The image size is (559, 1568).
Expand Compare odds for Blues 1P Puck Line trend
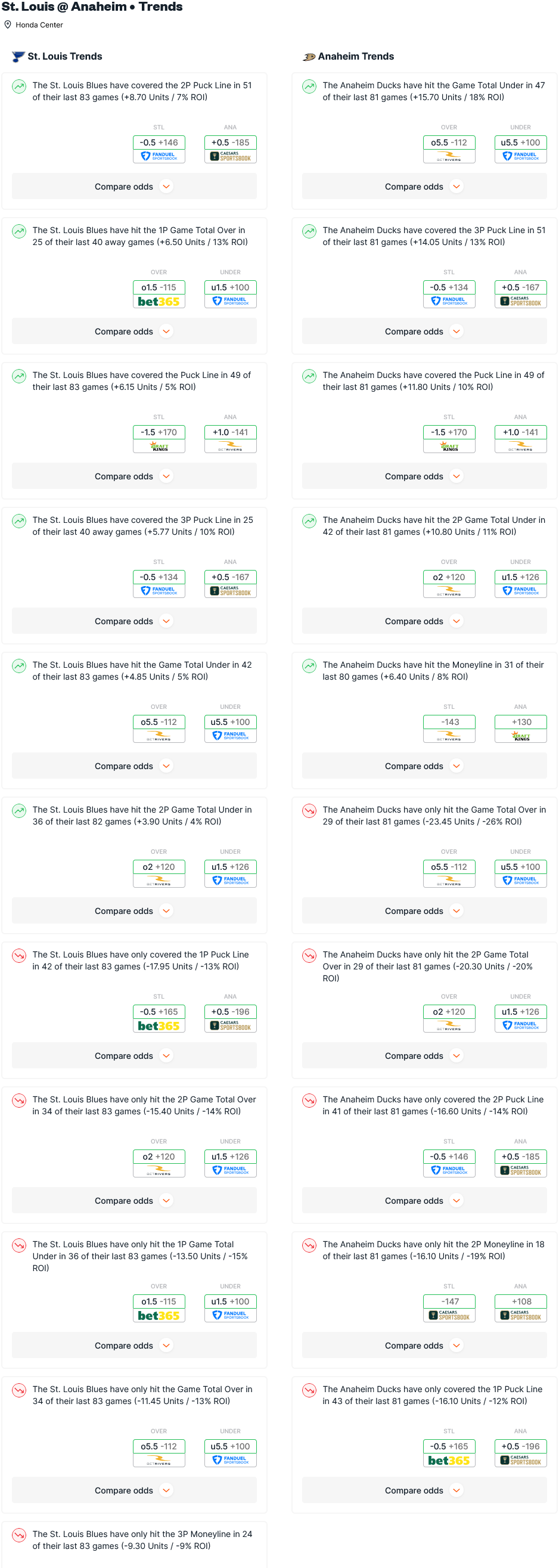point(134,1056)
